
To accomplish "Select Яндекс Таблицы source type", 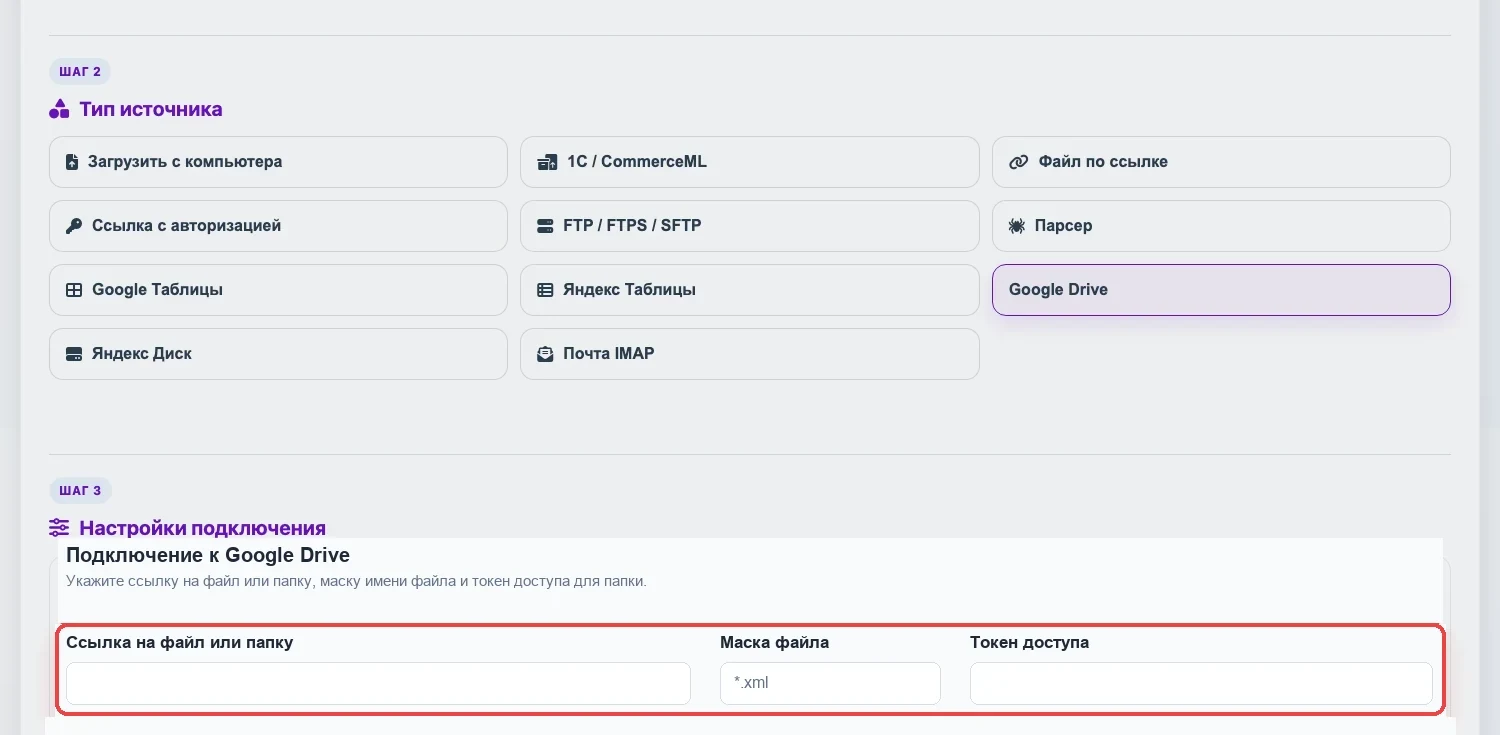I will pos(750,290).
